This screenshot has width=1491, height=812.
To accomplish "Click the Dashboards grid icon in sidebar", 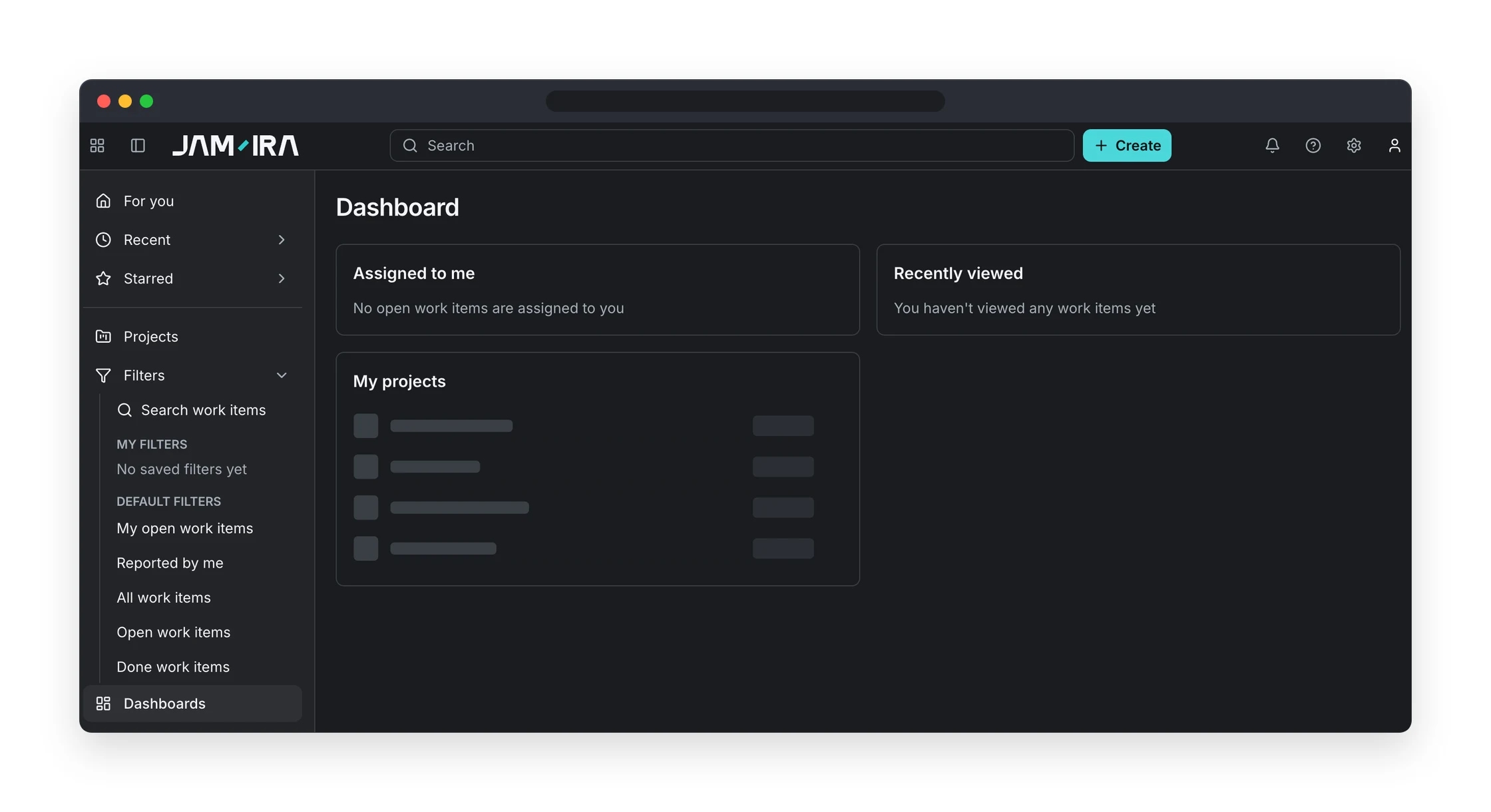I will [103, 704].
